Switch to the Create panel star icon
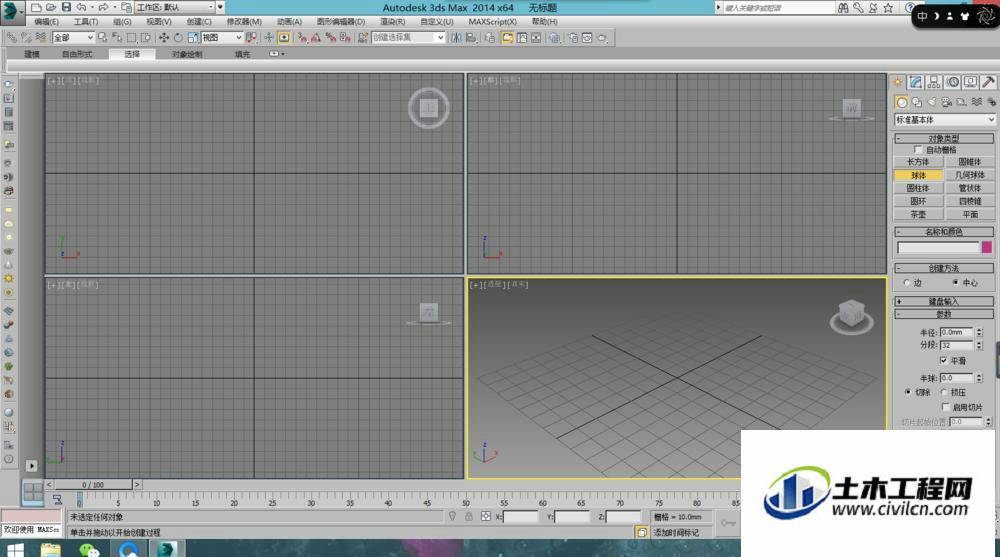This screenshot has height=557, width=1000. coord(898,82)
